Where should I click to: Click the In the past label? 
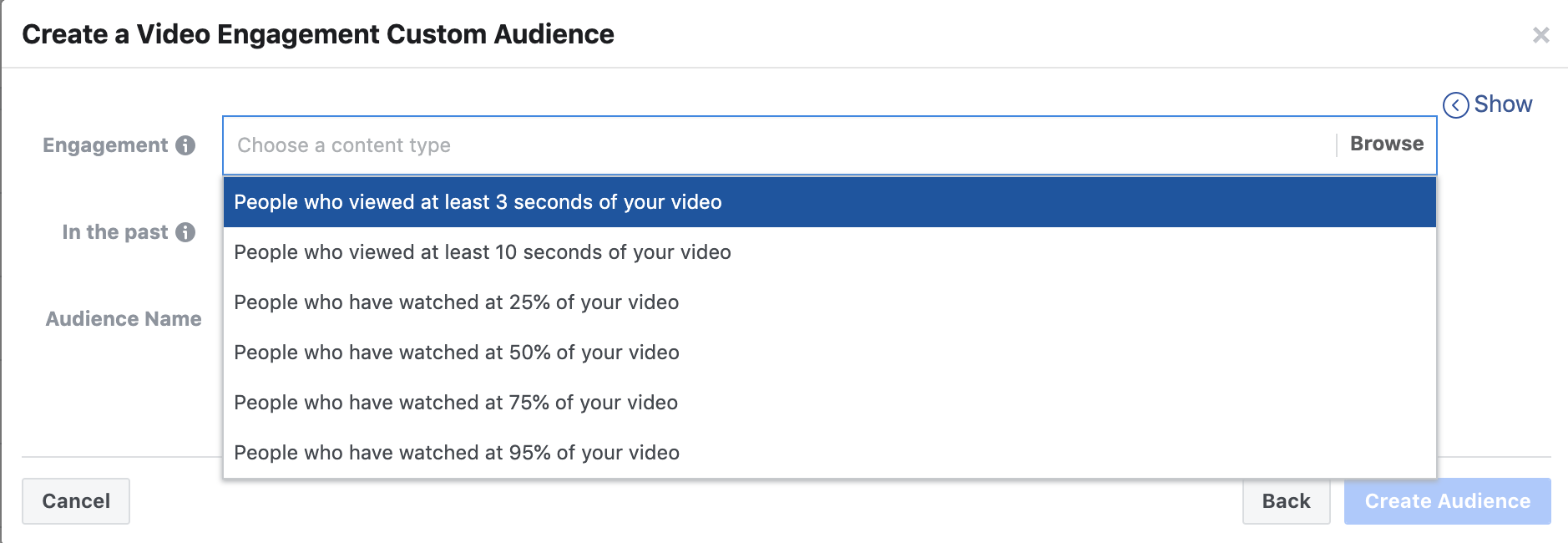coord(115,232)
